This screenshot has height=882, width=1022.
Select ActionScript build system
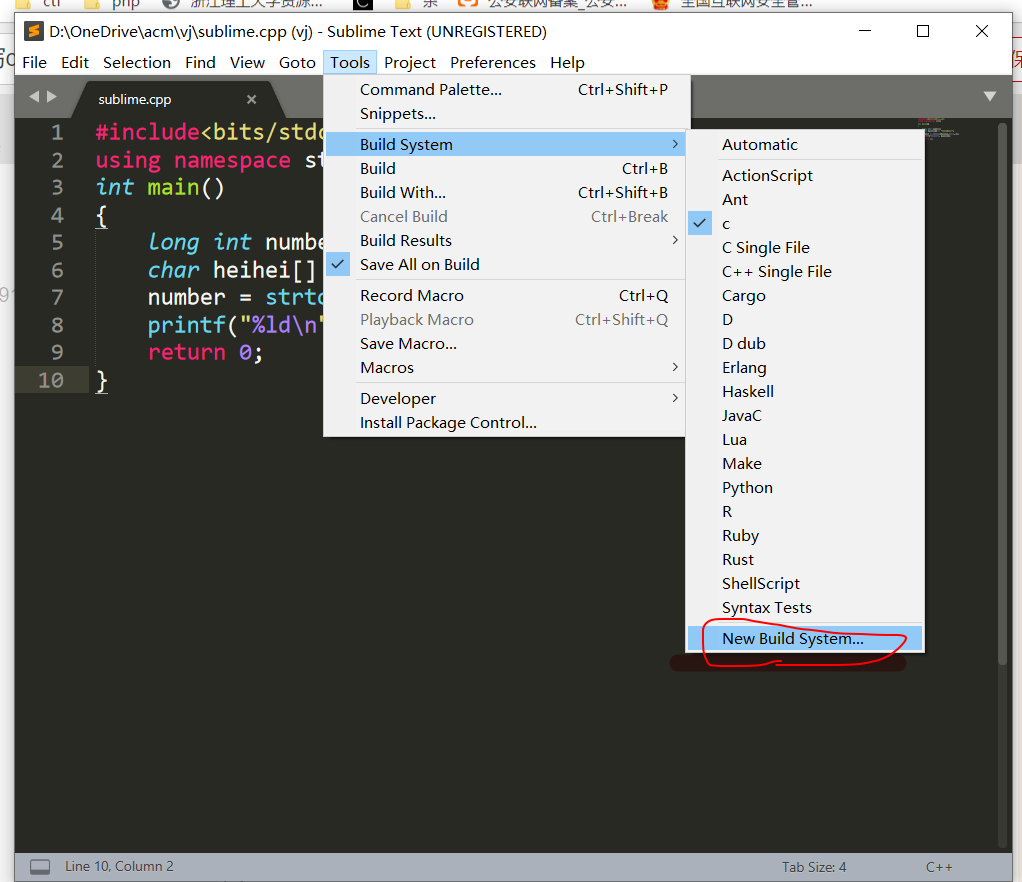coord(805,175)
